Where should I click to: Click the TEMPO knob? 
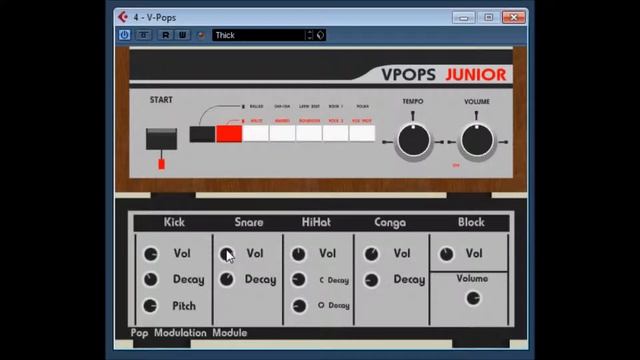click(413, 141)
